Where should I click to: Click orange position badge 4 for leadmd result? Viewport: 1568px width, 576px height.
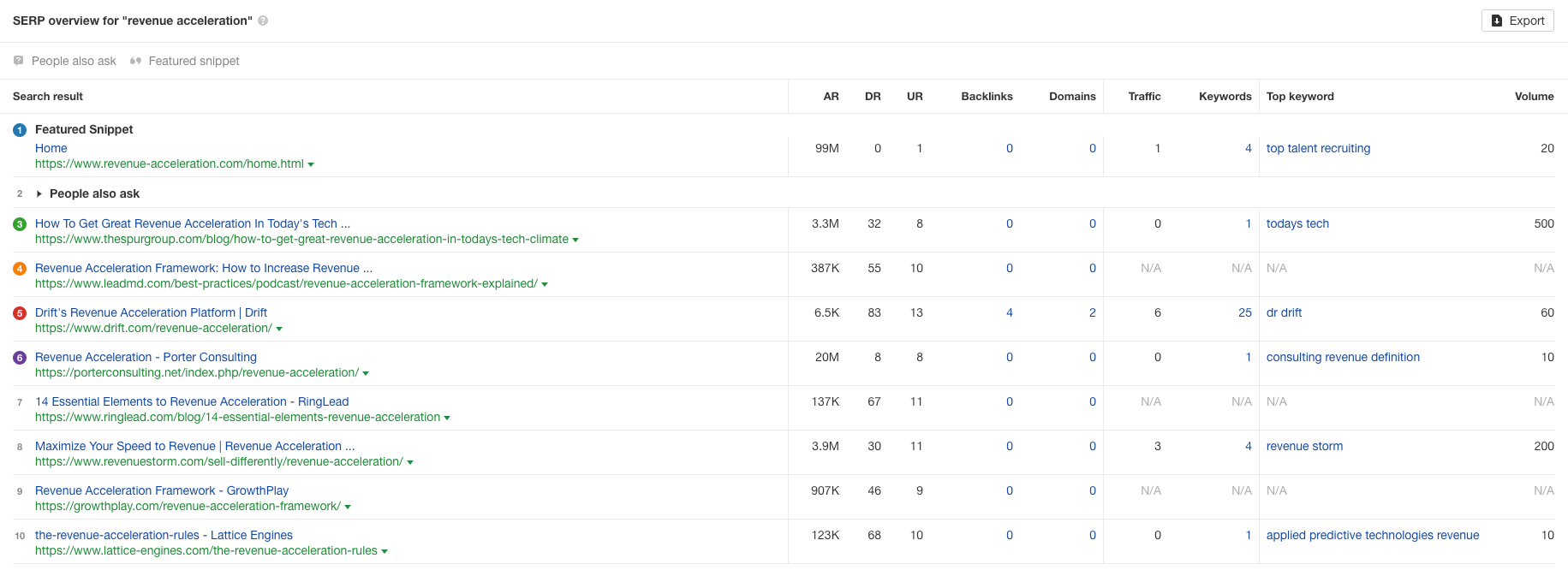[x=20, y=269]
